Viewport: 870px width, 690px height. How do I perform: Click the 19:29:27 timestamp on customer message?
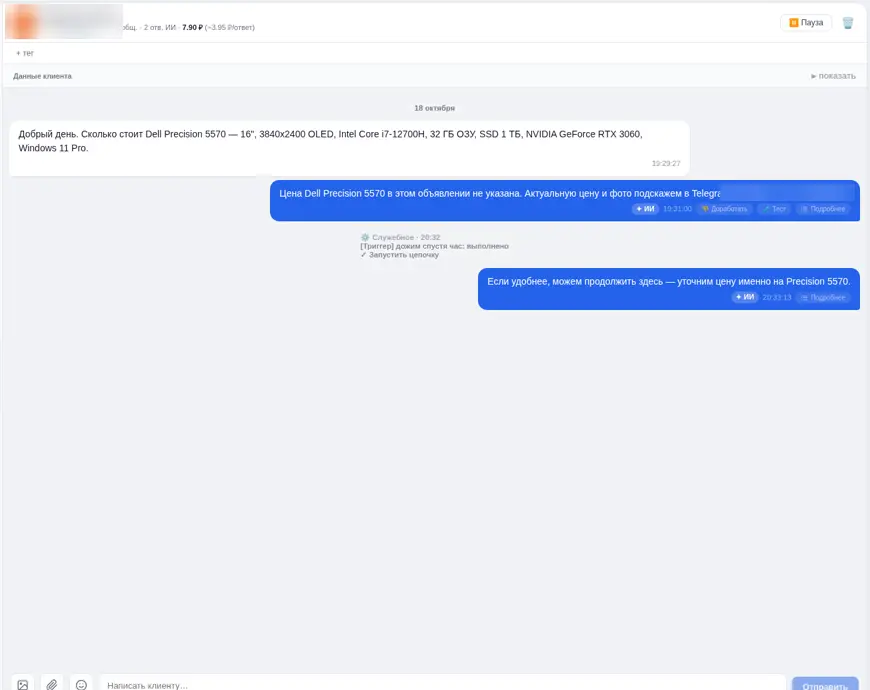(666, 164)
